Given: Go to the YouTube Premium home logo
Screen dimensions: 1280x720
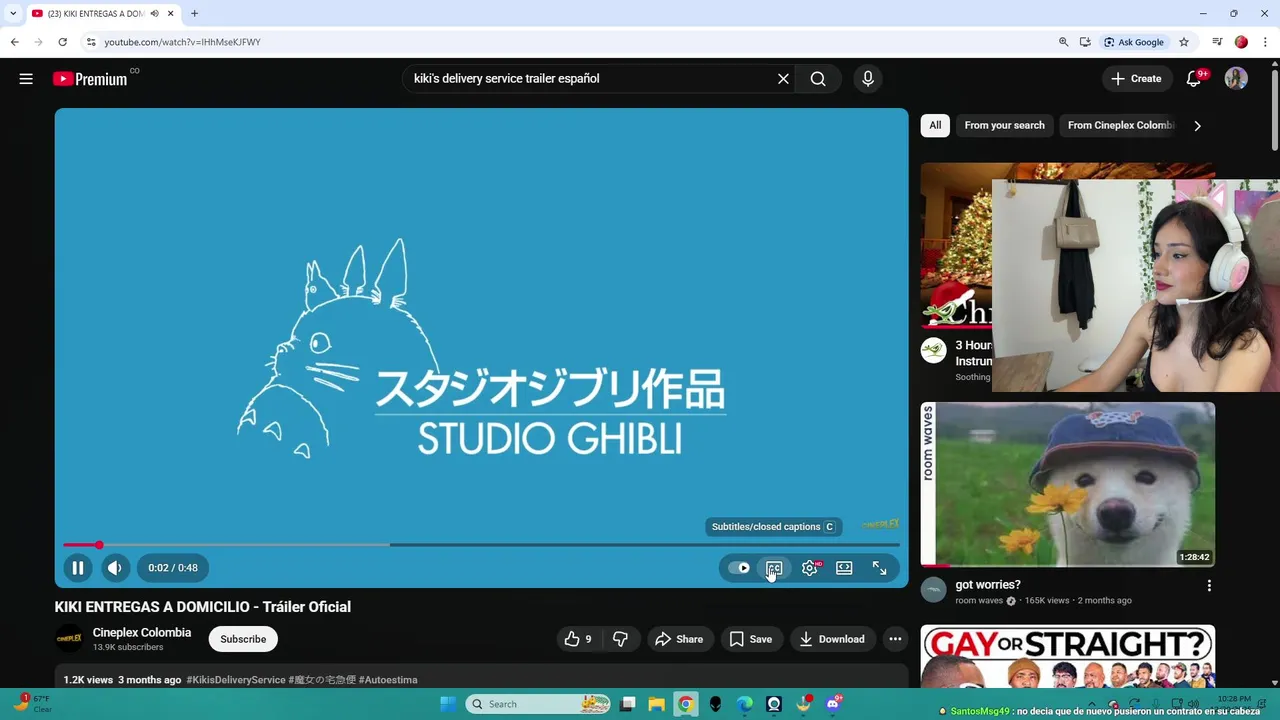Looking at the screenshot, I should [x=90, y=79].
